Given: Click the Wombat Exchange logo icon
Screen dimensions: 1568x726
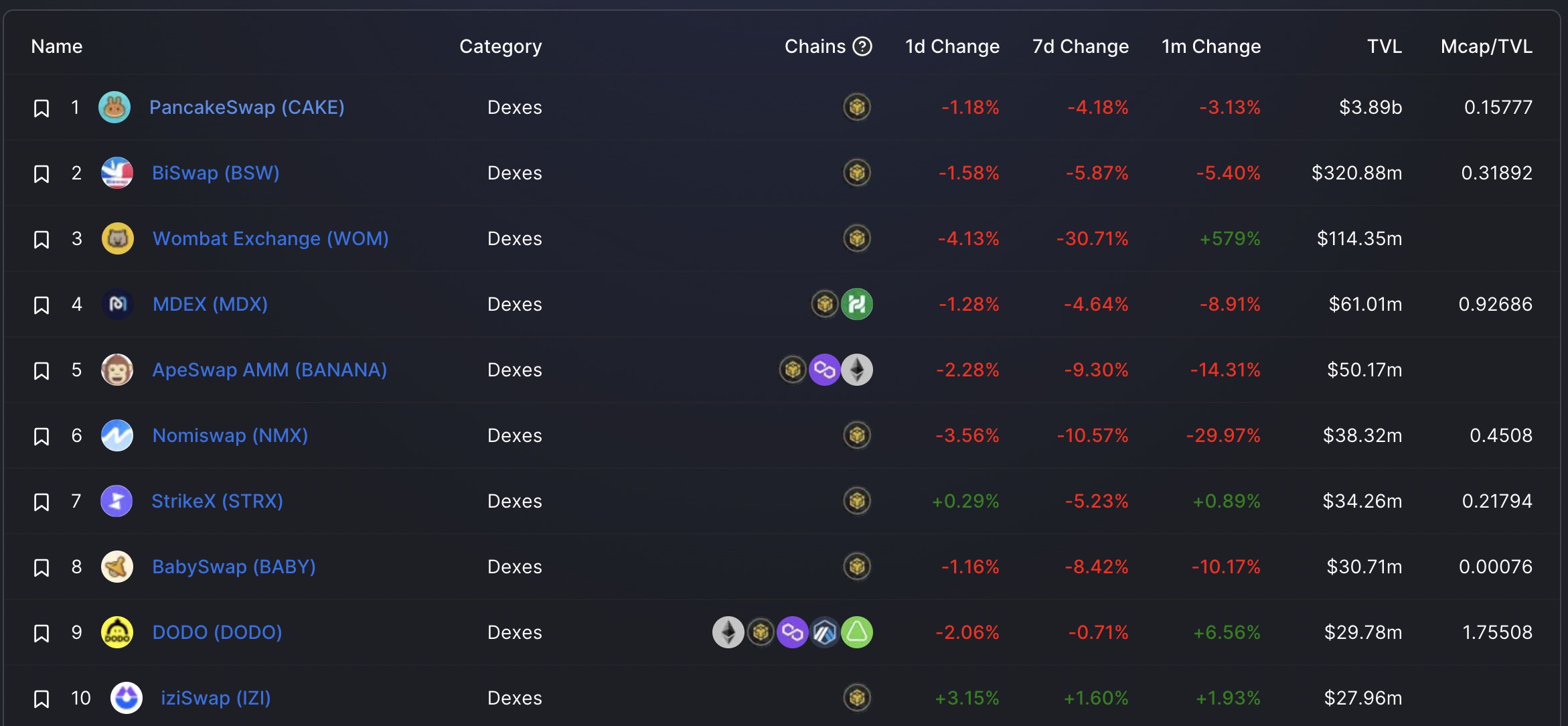Looking at the screenshot, I should pyautogui.click(x=118, y=238).
